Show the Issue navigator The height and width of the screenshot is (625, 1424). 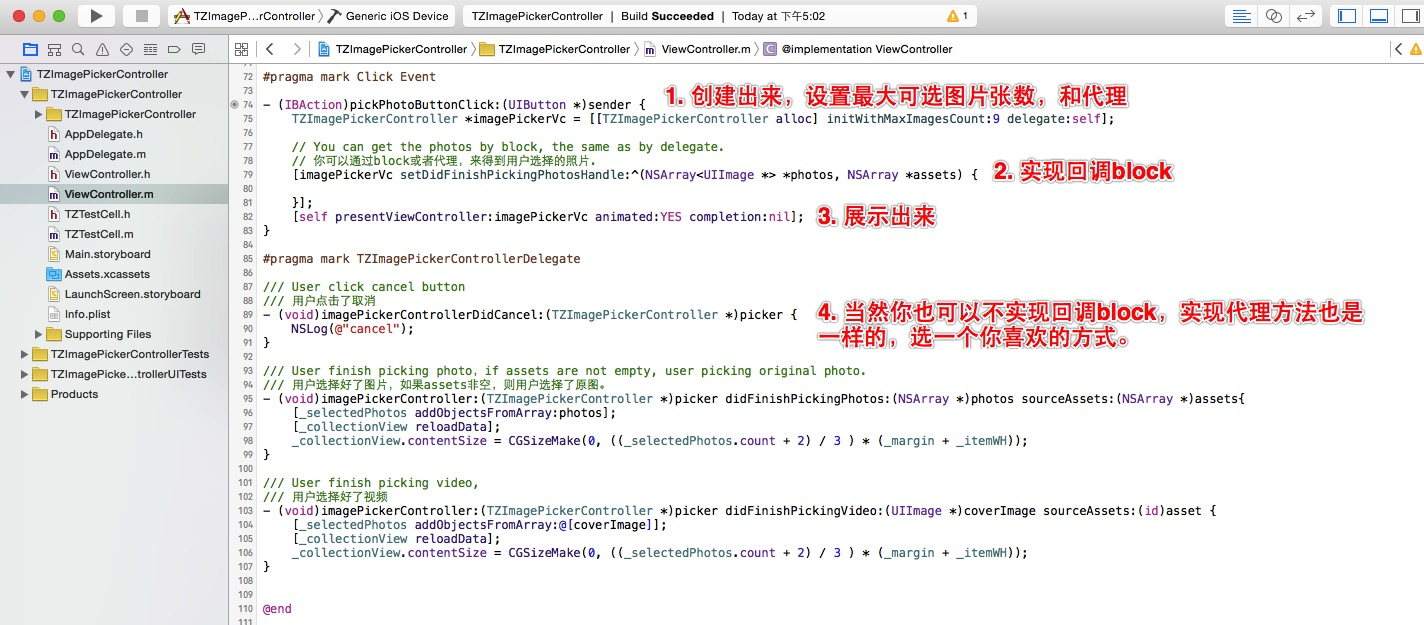point(102,49)
